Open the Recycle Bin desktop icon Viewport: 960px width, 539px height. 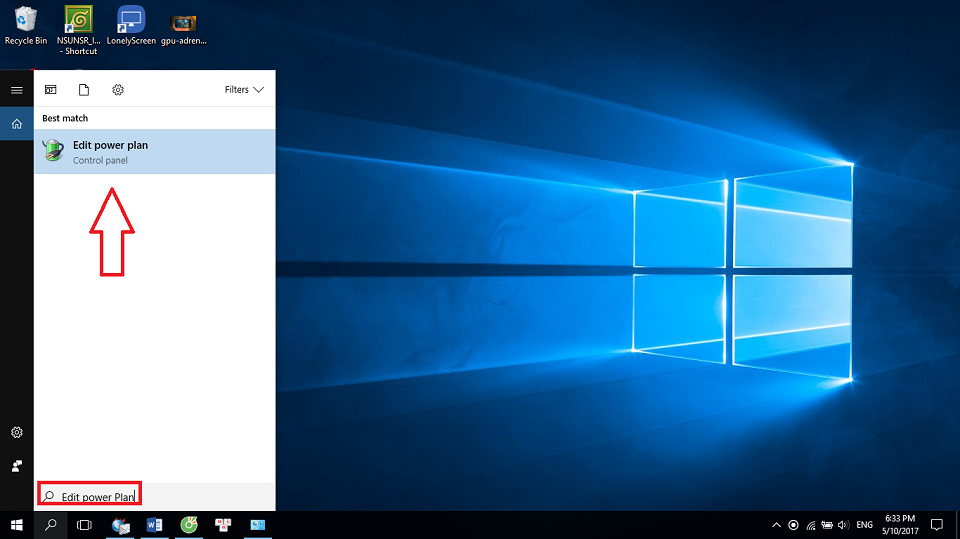[x=25, y=26]
